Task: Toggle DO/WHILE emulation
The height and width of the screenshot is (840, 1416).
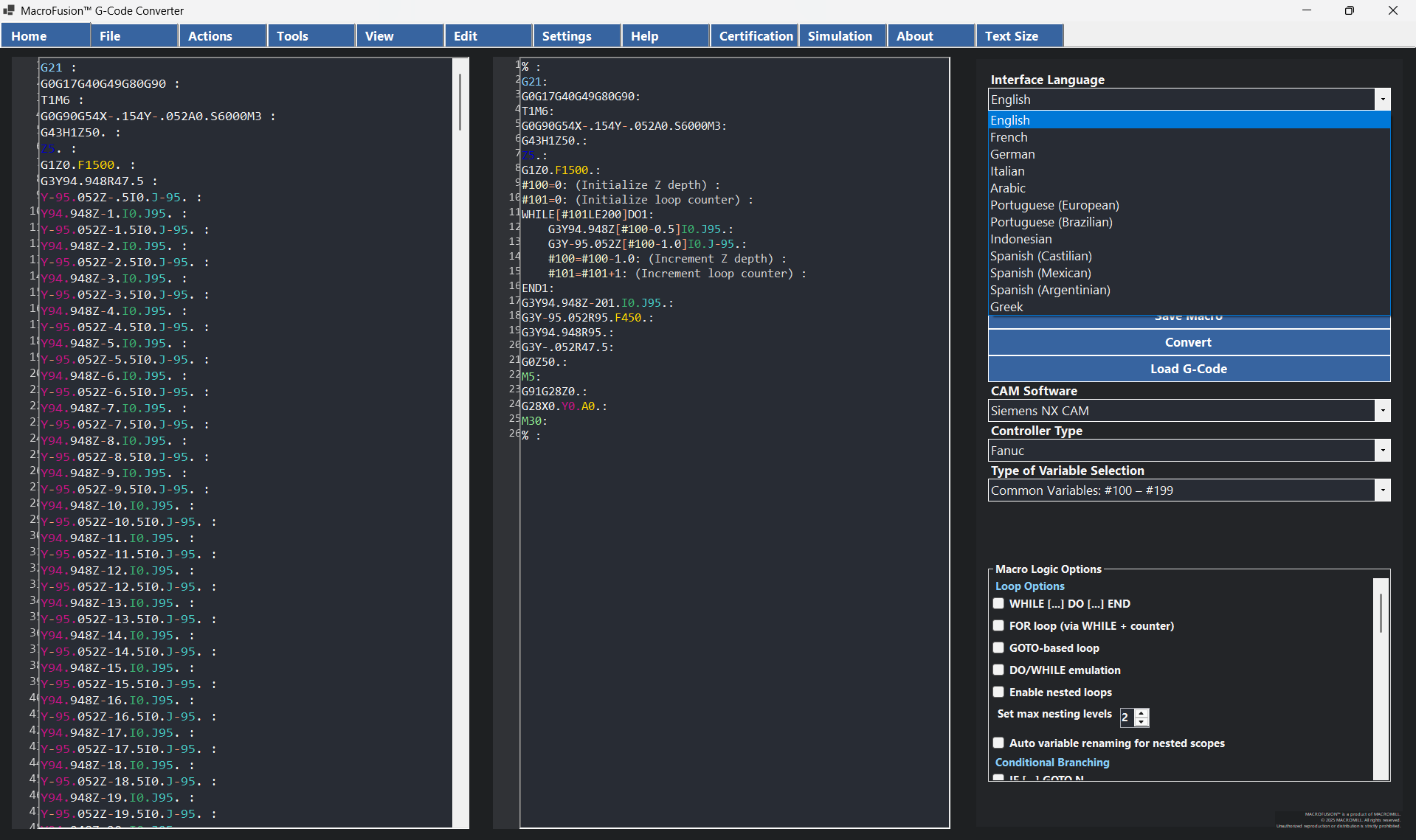Action: click(x=998, y=670)
